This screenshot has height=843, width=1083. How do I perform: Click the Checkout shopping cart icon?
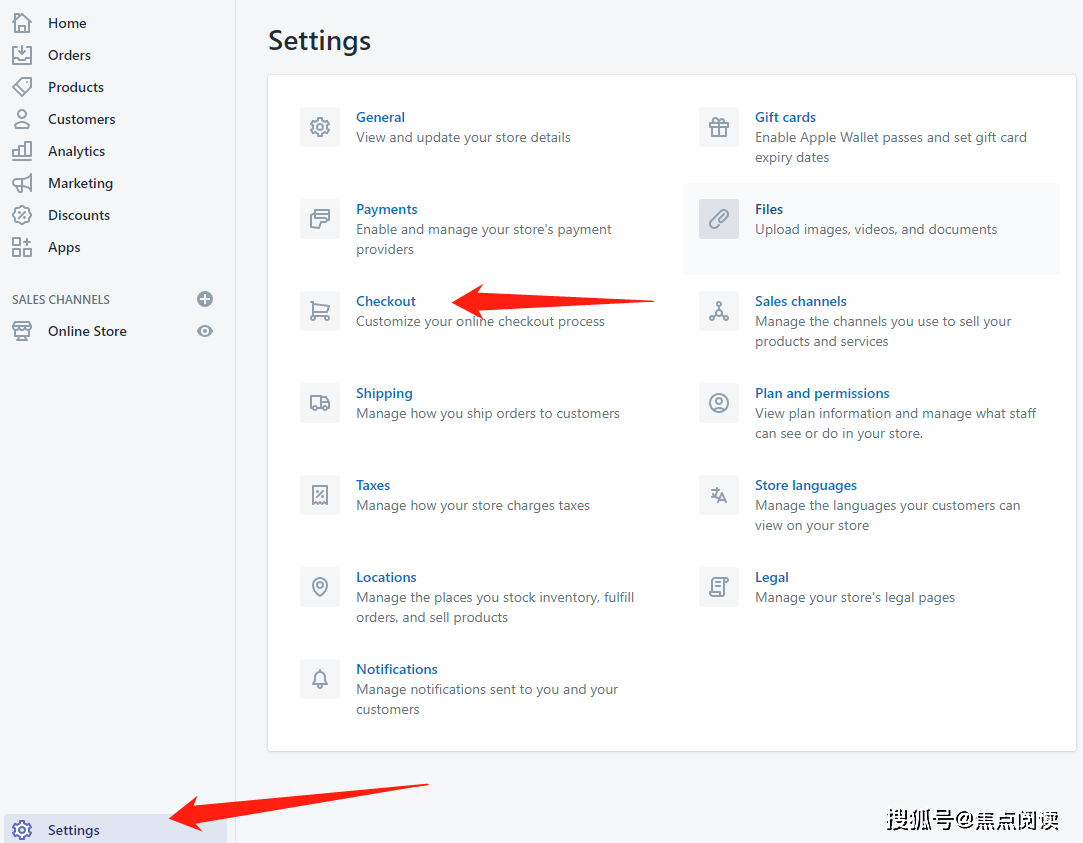click(320, 311)
